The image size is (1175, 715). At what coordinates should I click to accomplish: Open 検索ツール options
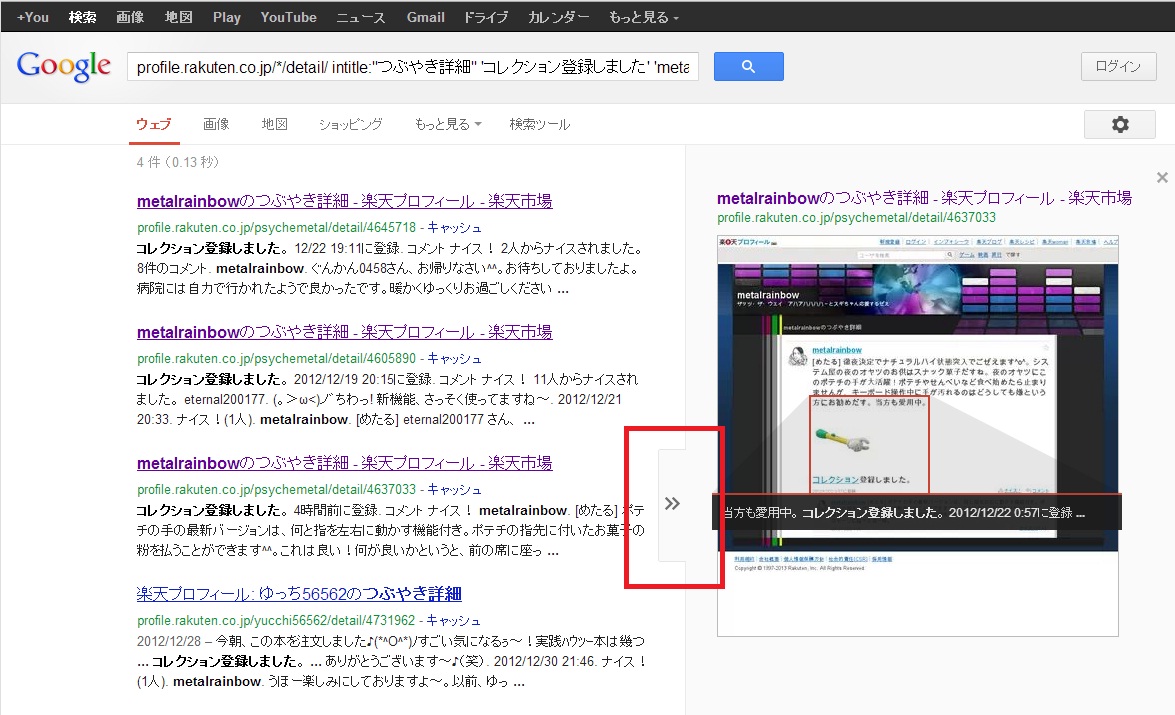(x=540, y=124)
